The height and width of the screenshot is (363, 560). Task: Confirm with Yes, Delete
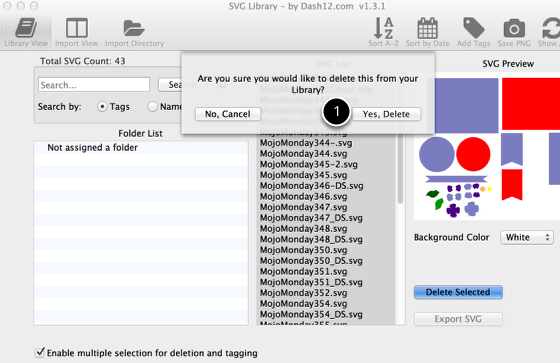pyautogui.click(x=386, y=114)
